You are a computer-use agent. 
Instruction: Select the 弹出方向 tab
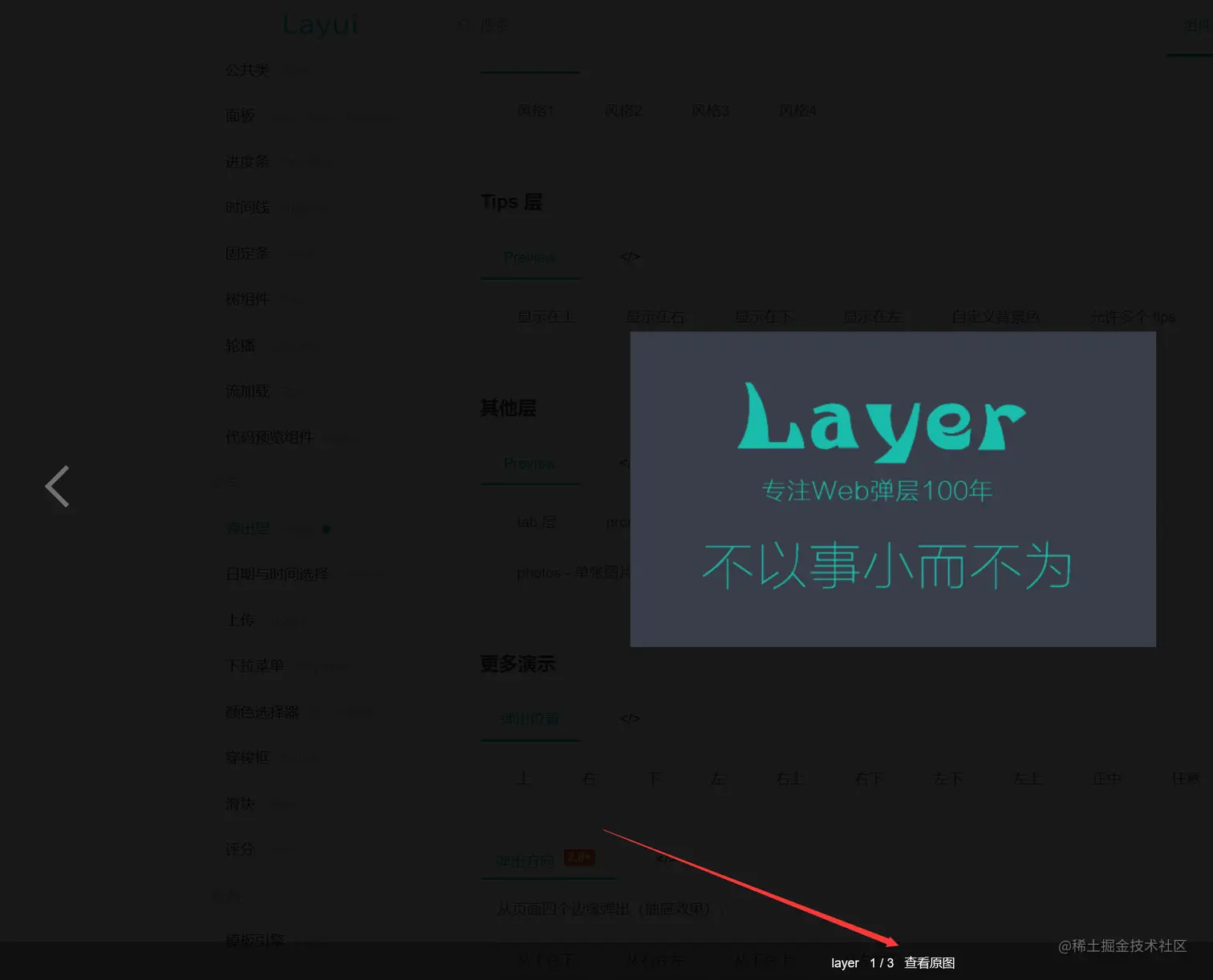(x=525, y=861)
